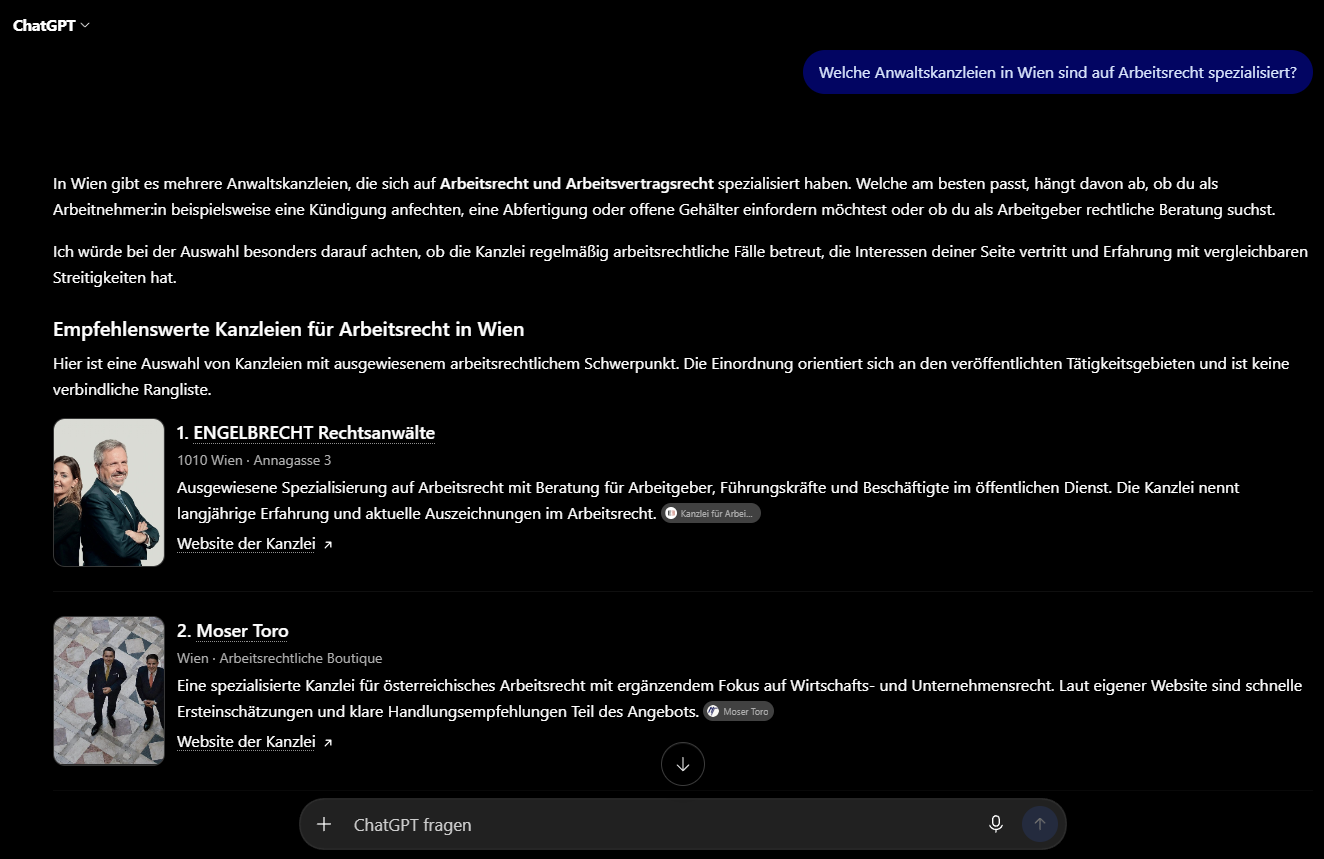
Task: Click the text "Wien · Arbeitsrechtliche Boutique"
Action: 280,659
